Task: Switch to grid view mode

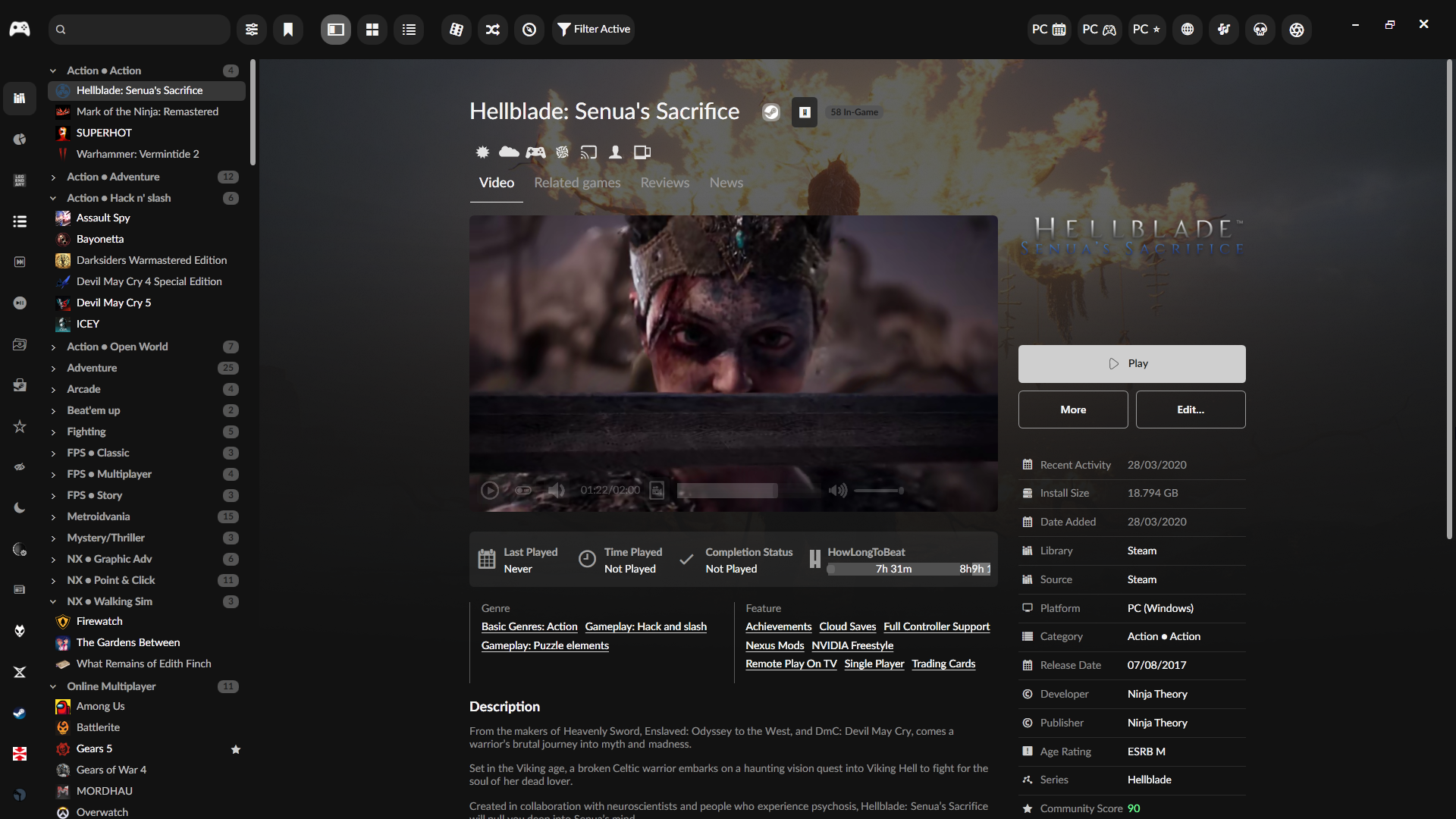Action: point(372,30)
